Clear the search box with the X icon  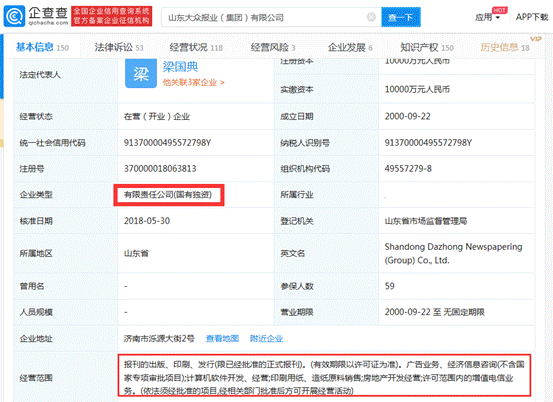click(371, 17)
